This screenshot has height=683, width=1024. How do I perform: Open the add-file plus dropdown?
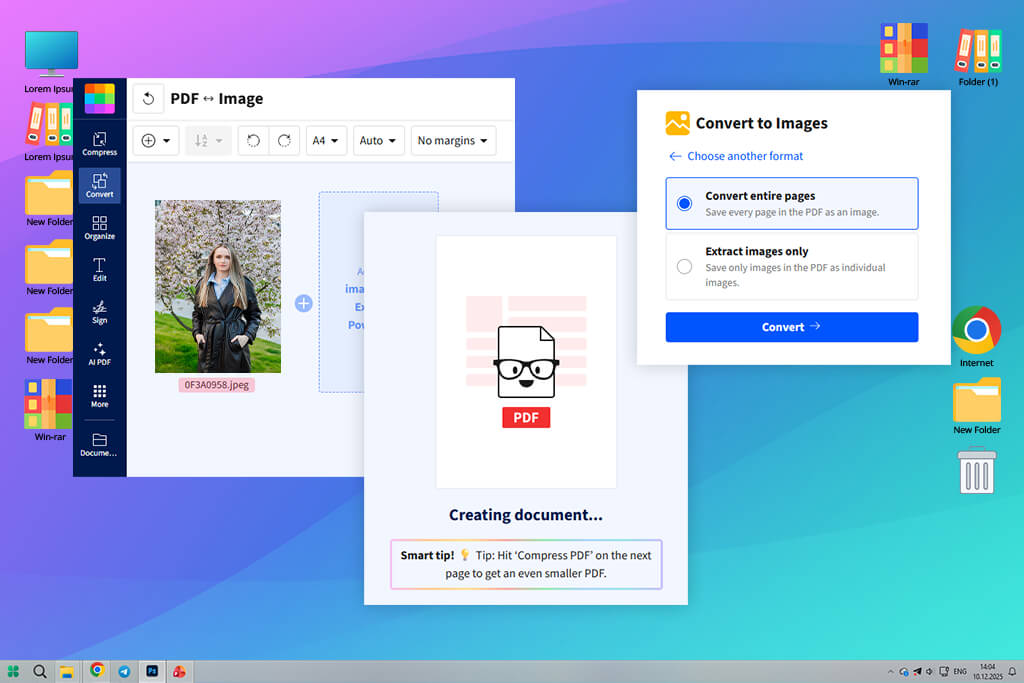pyautogui.click(x=155, y=140)
